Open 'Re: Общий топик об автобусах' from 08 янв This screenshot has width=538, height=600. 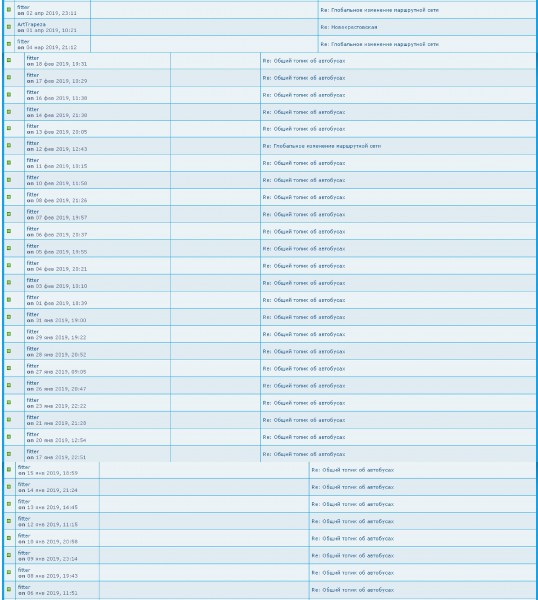point(353,573)
